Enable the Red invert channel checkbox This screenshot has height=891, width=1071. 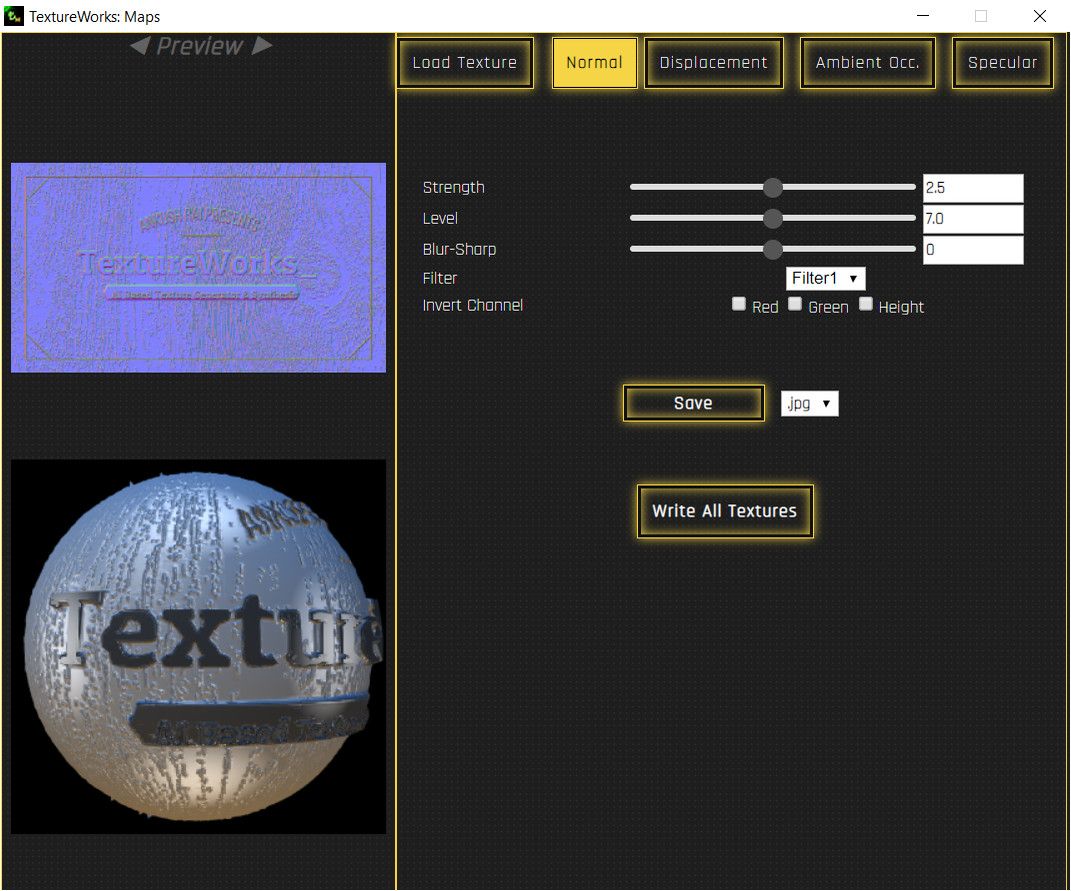pyautogui.click(x=739, y=303)
